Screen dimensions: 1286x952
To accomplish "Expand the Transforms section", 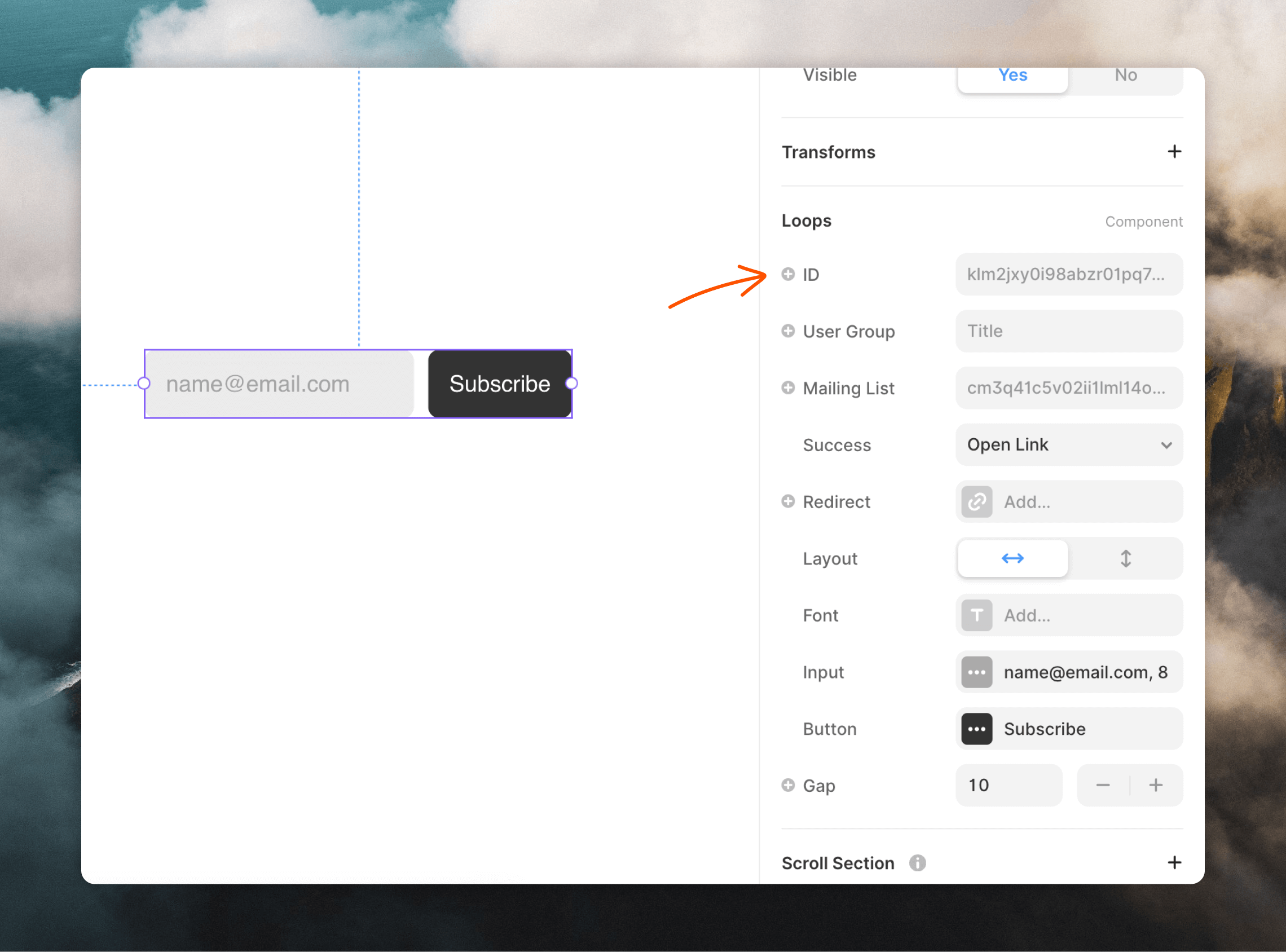I will point(1174,151).
